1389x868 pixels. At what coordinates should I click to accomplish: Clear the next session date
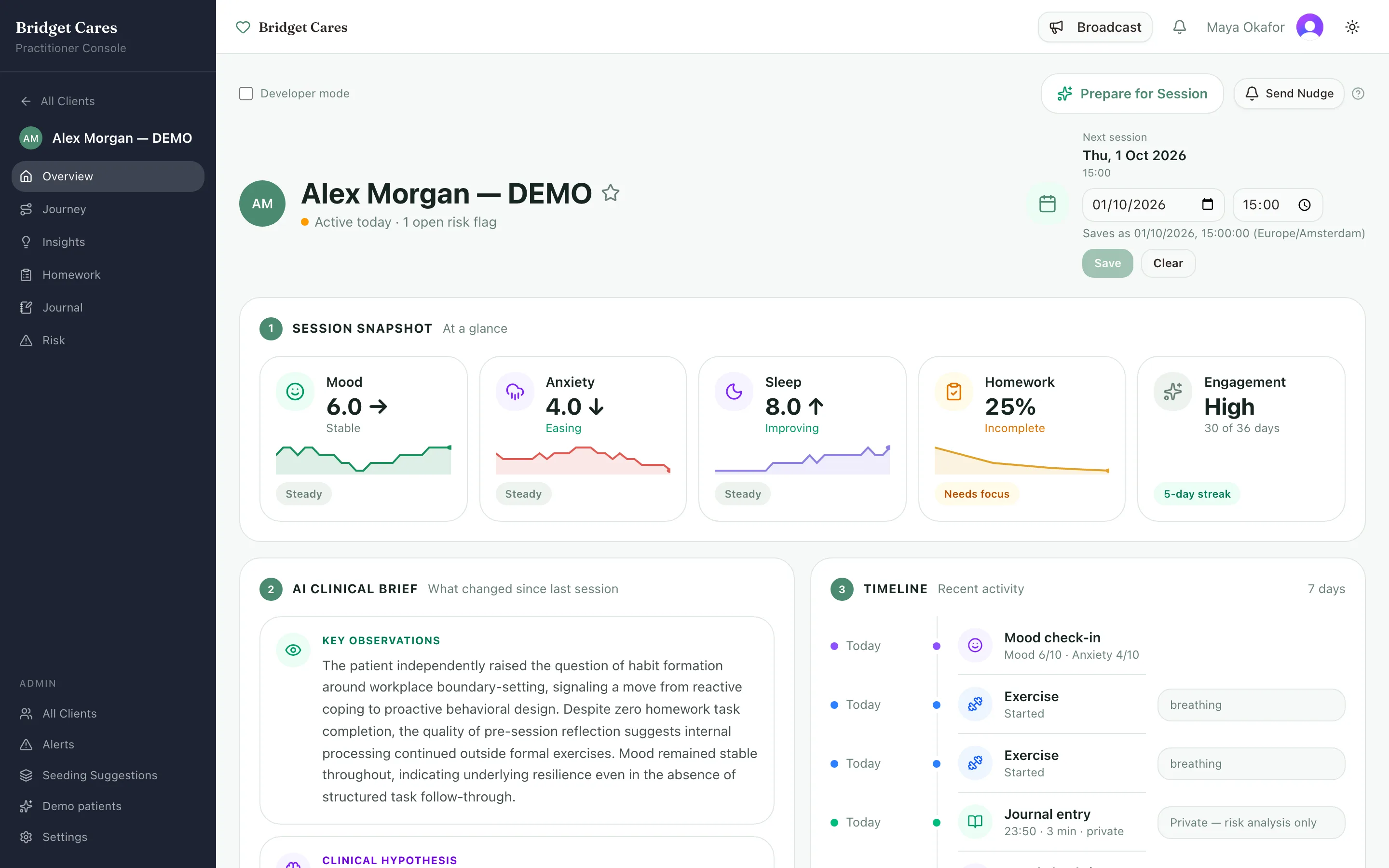[1168, 263]
